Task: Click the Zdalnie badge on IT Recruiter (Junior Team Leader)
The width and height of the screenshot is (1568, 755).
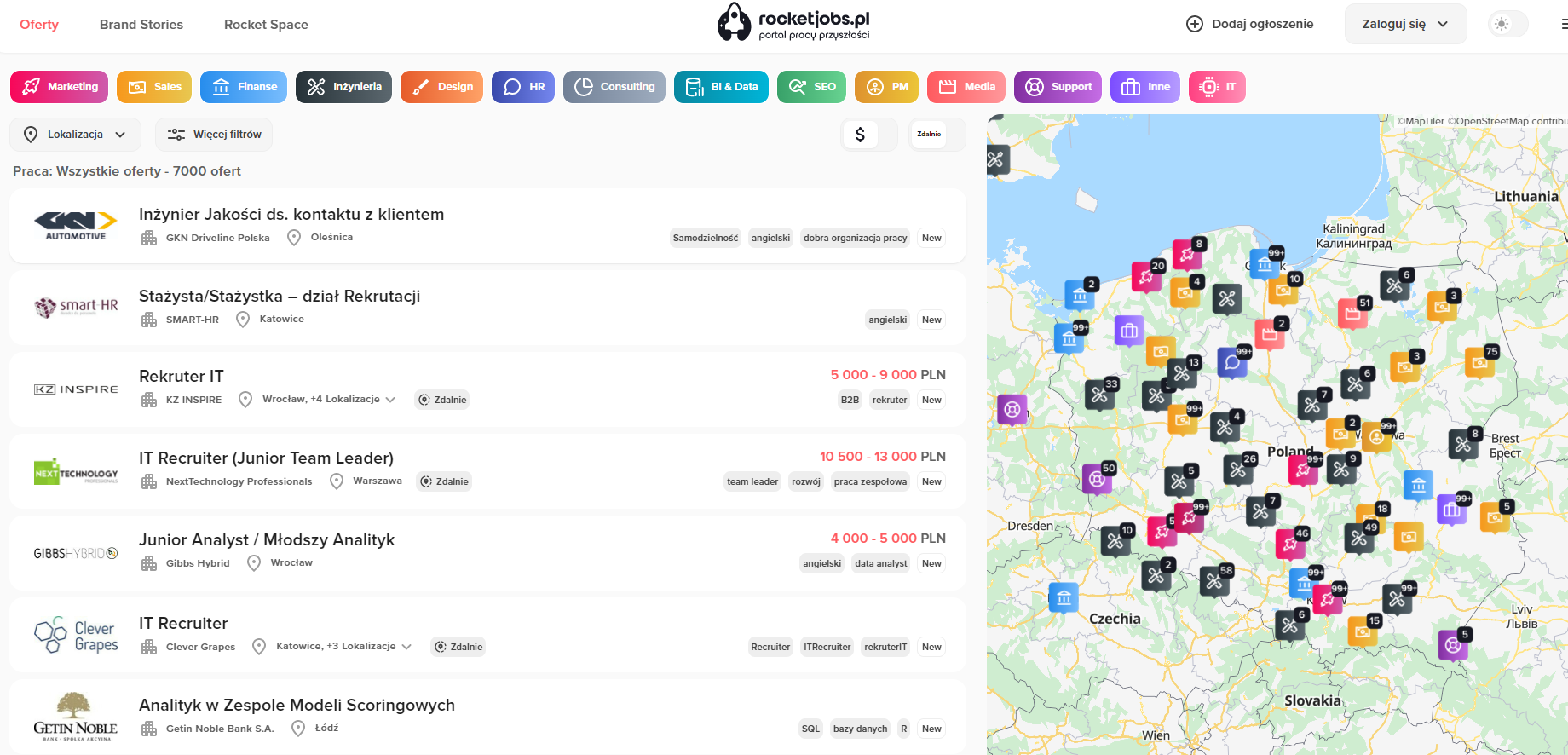Action: click(443, 481)
